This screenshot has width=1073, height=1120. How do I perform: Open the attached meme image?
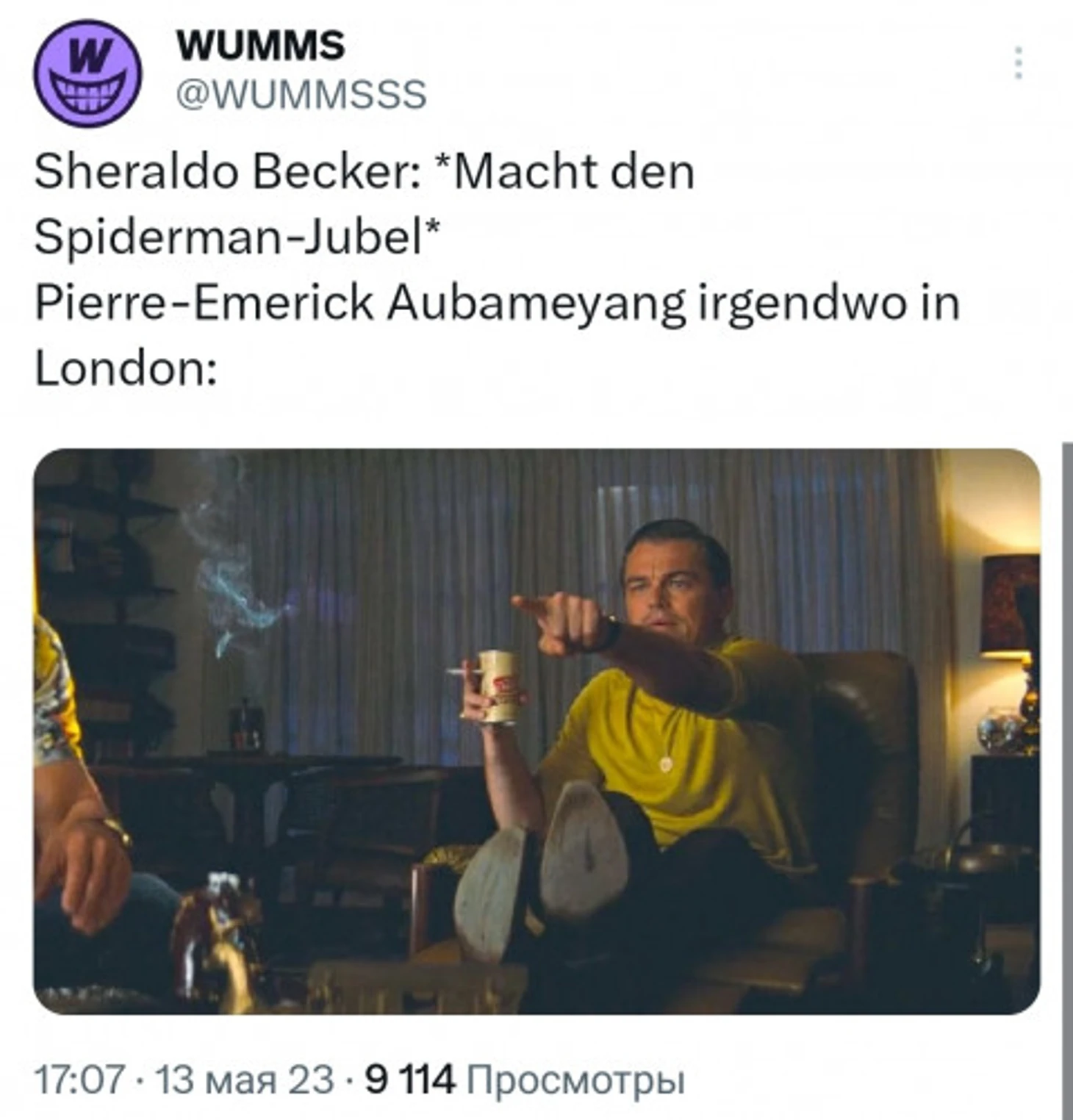click(x=536, y=731)
